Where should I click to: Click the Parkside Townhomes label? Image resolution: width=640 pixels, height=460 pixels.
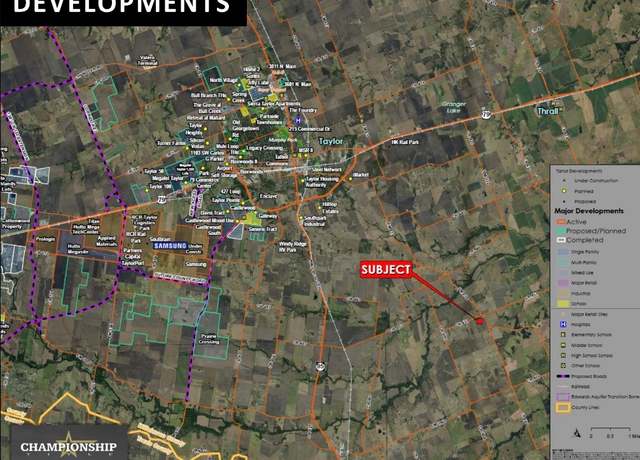(x=269, y=119)
